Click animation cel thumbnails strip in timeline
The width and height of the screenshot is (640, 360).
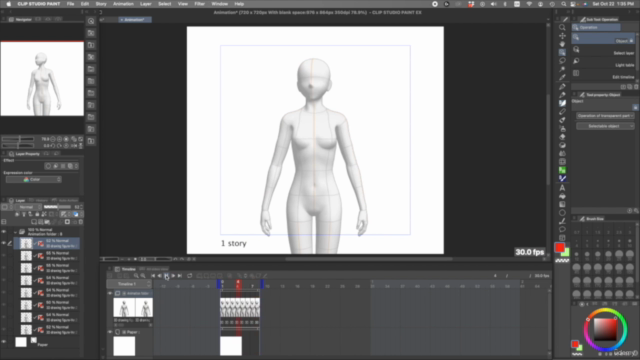tap(240, 307)
